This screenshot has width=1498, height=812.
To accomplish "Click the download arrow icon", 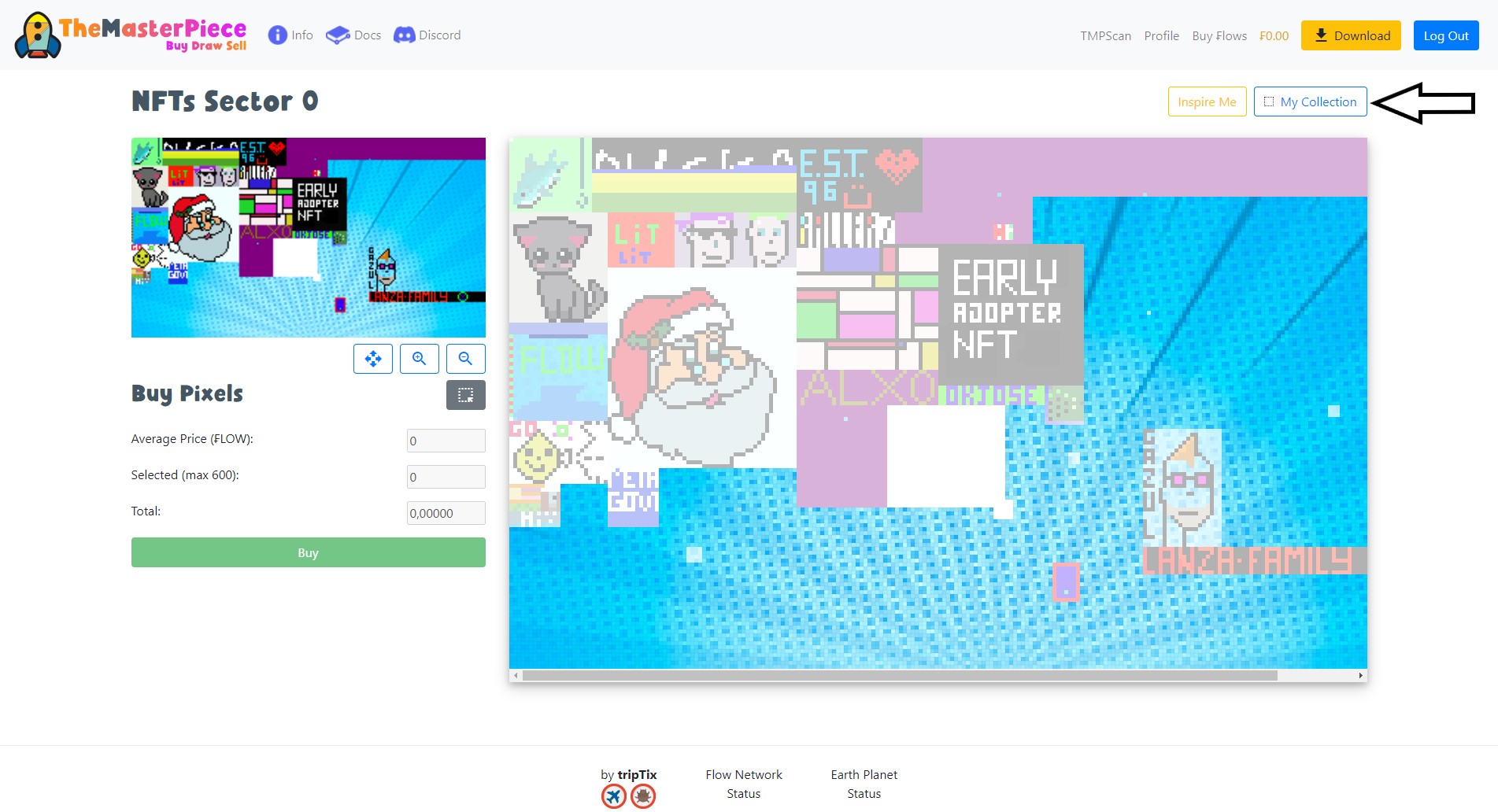I will coord(1321,35).
